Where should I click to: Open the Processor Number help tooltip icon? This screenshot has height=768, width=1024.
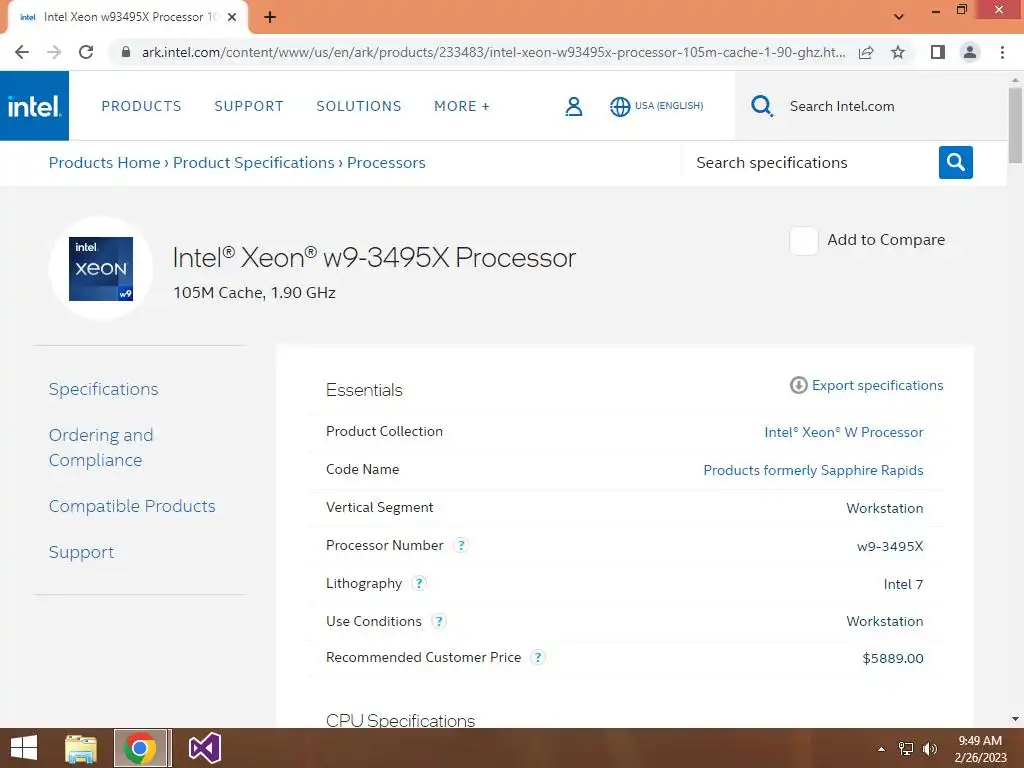[x=461, y=545]
